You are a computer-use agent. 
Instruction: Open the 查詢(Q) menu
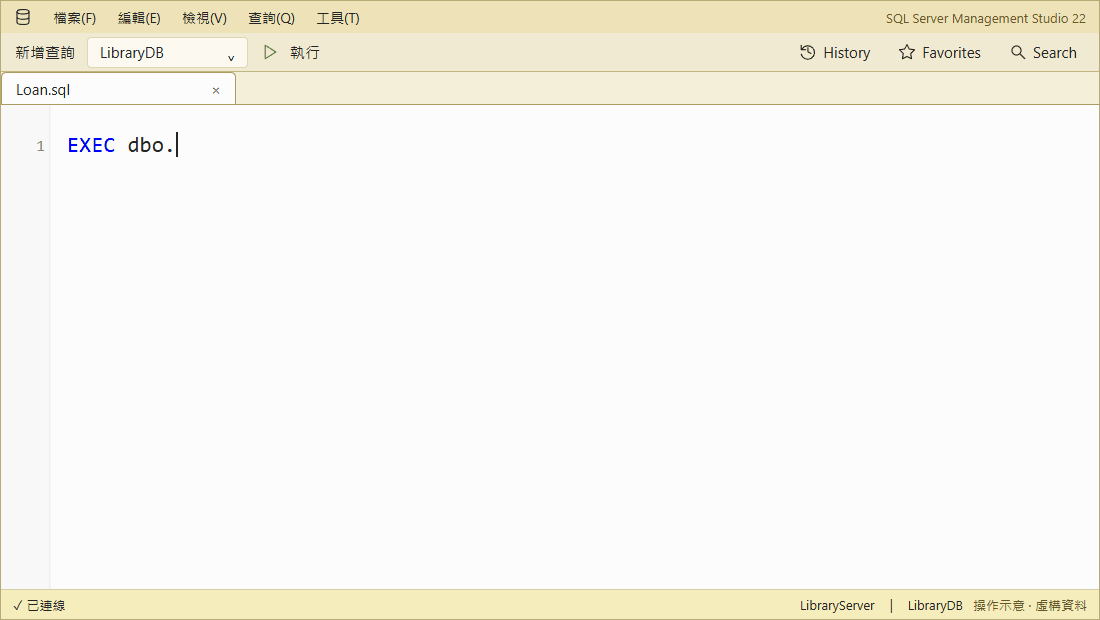tap(271, 18)
